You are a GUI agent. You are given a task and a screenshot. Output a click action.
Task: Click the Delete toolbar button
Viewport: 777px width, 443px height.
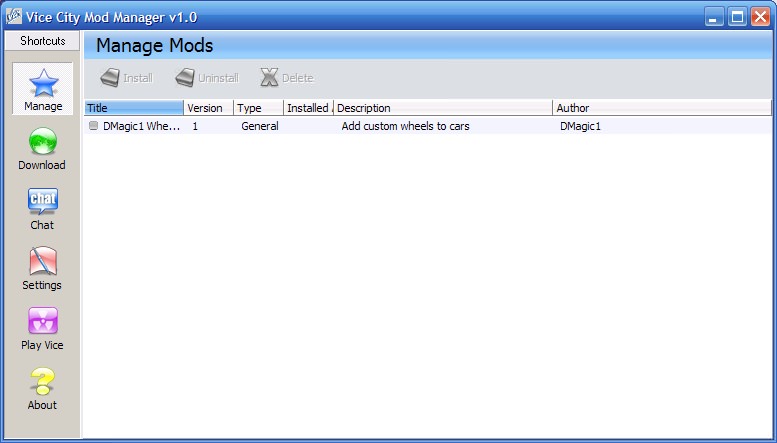287,78
